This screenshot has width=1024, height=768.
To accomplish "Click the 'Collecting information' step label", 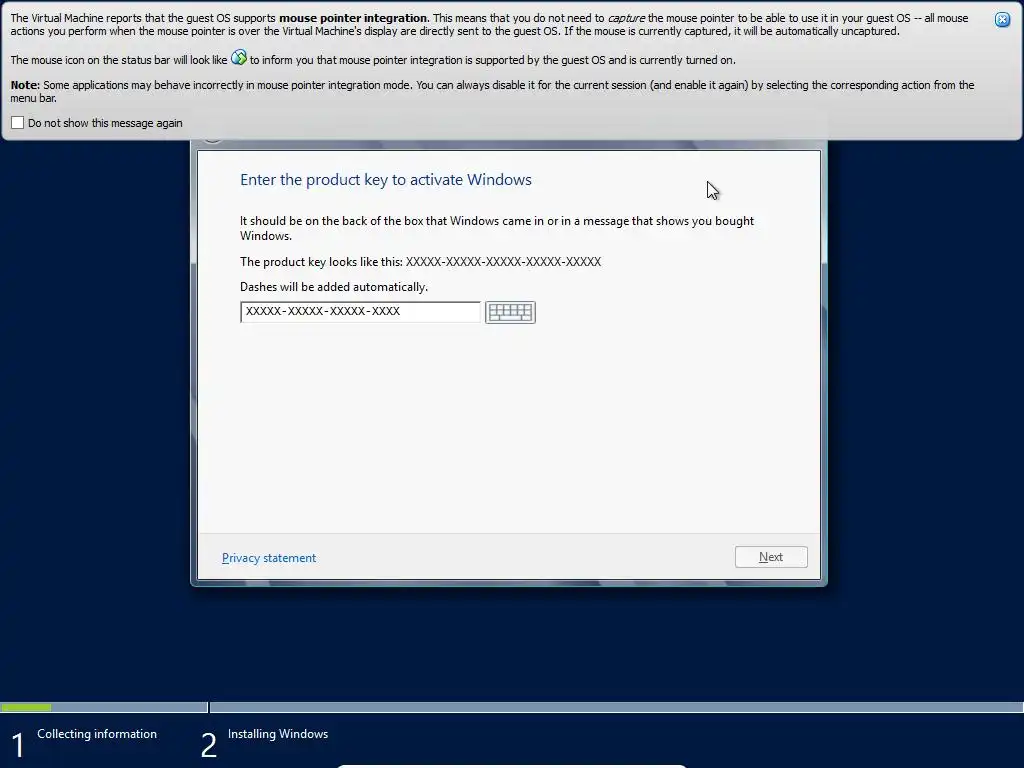I will [97, 734].
